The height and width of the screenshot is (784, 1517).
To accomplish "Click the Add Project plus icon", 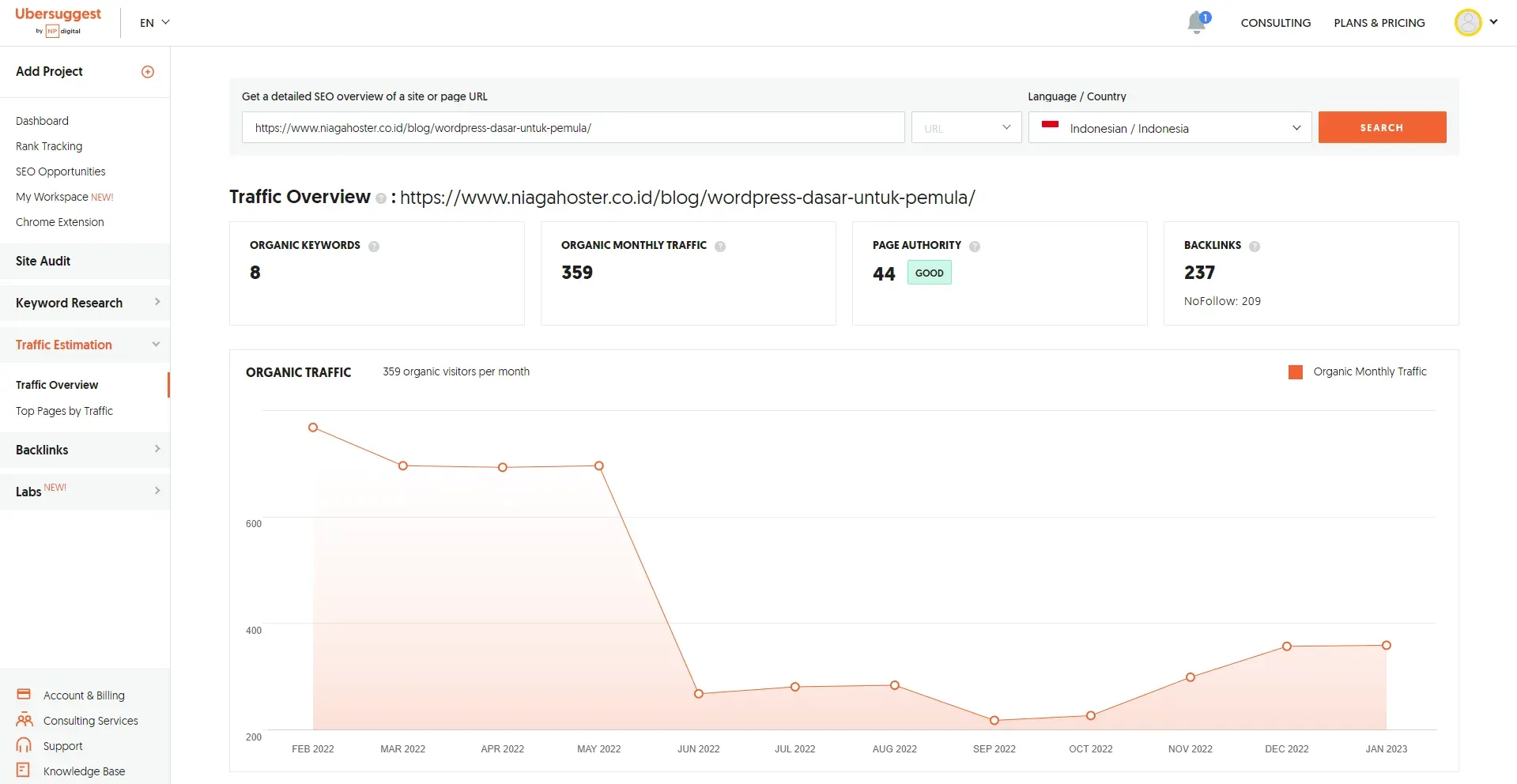I will [148, 72].
